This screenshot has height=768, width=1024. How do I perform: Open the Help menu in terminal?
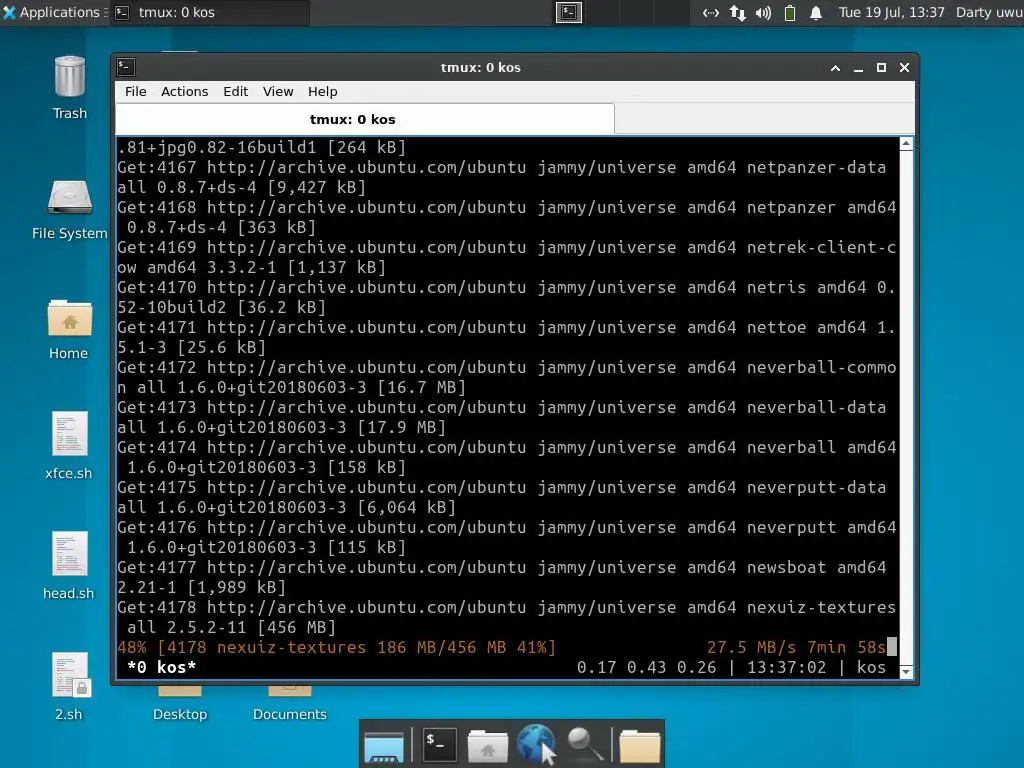click(323, 91)
